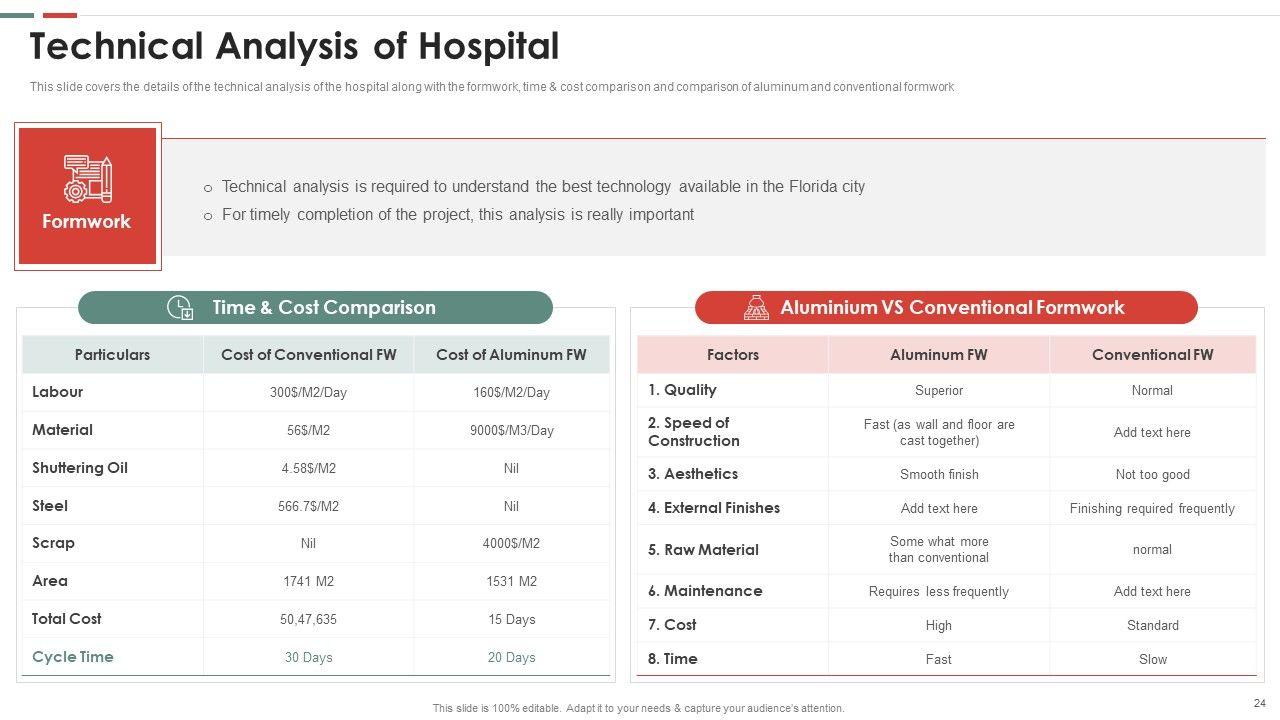1280x720 pixels.
Task: Click the formwork icon beside Aluminium VS Conventional
Action: 756,308
